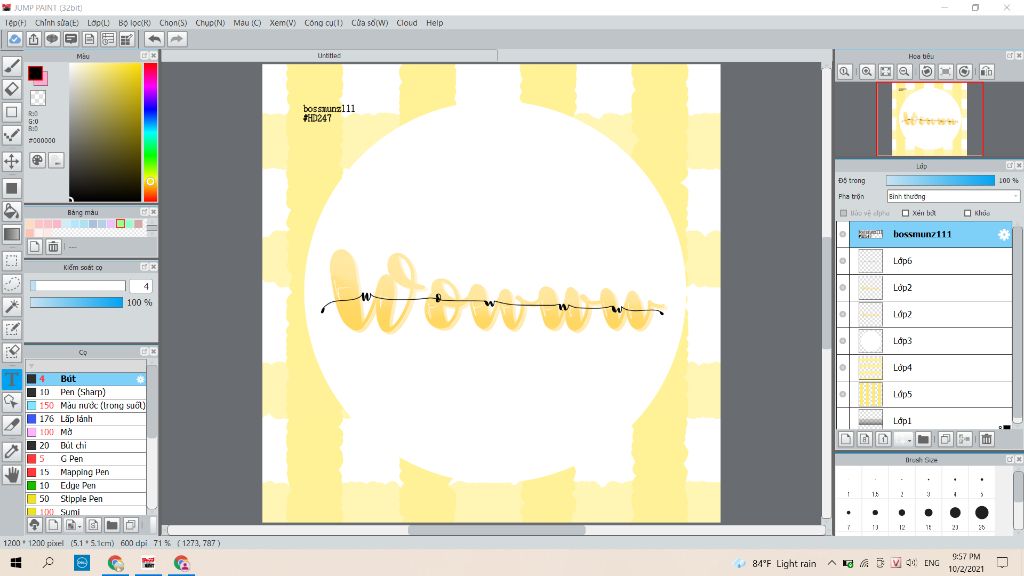The width and height of the screenshot is (1024, 576).
Task: Select the Pen (Sharp) brush
Action: point(86,392)
